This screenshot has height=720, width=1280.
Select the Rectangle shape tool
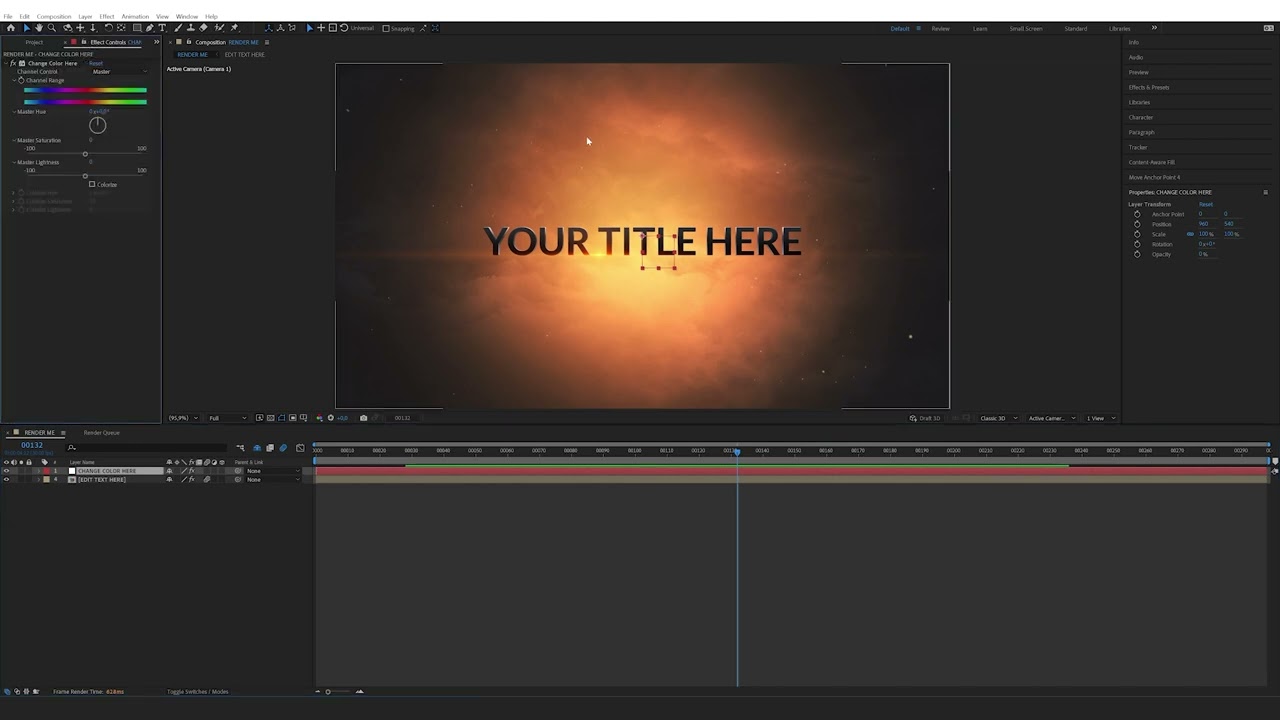click(x=137, y=28)
